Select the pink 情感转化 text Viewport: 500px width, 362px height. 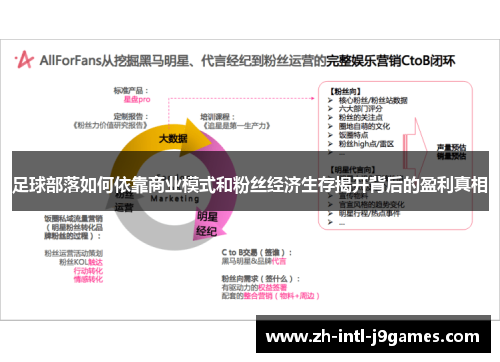(x=88, y=279)
